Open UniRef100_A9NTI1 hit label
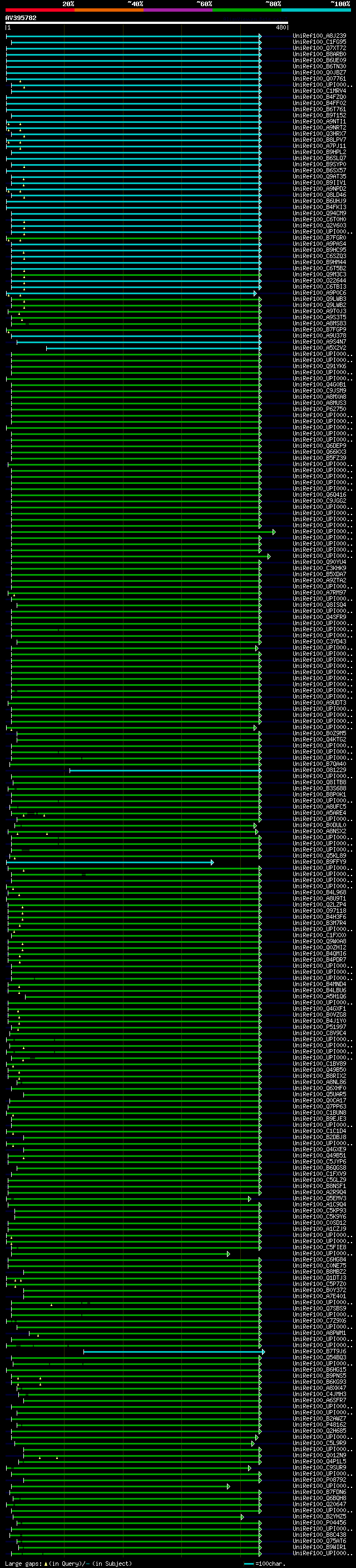The height and width of the screenshot is (1568, 356). point(319,122)
